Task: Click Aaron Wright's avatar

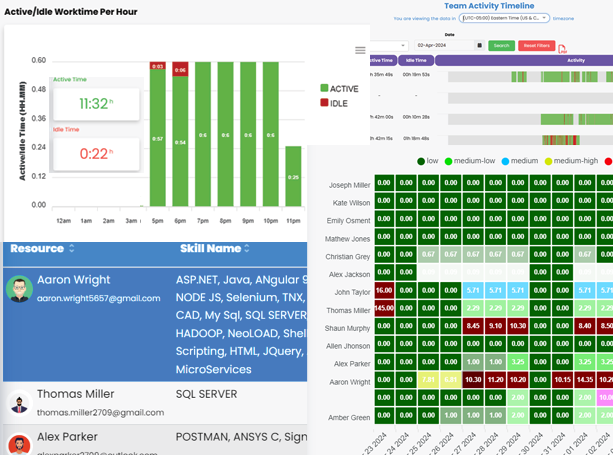Action: (x=19, y=289)
